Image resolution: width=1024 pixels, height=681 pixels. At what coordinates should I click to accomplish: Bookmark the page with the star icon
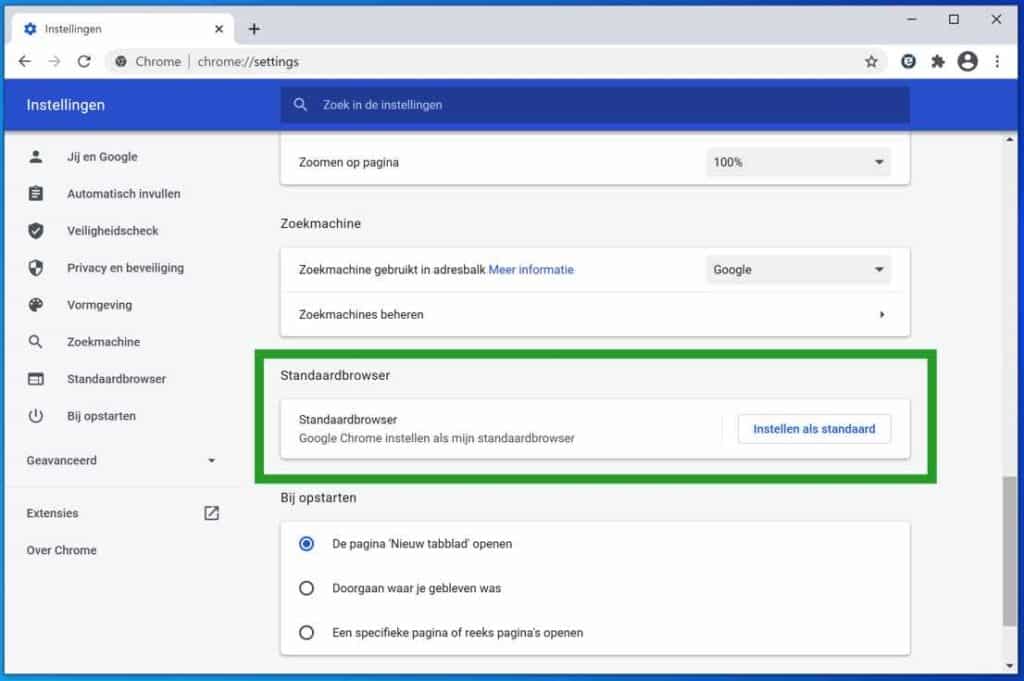click(x=870, y=61)
